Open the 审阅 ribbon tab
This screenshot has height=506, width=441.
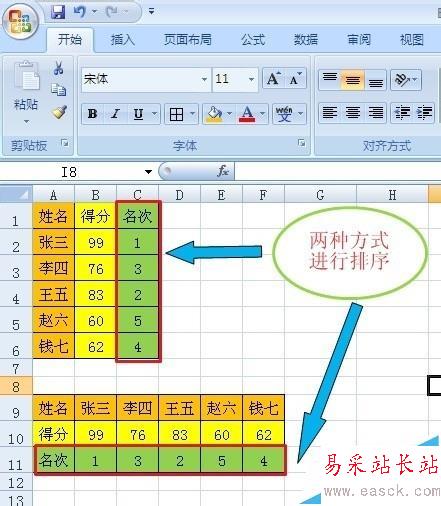point(359,40)
